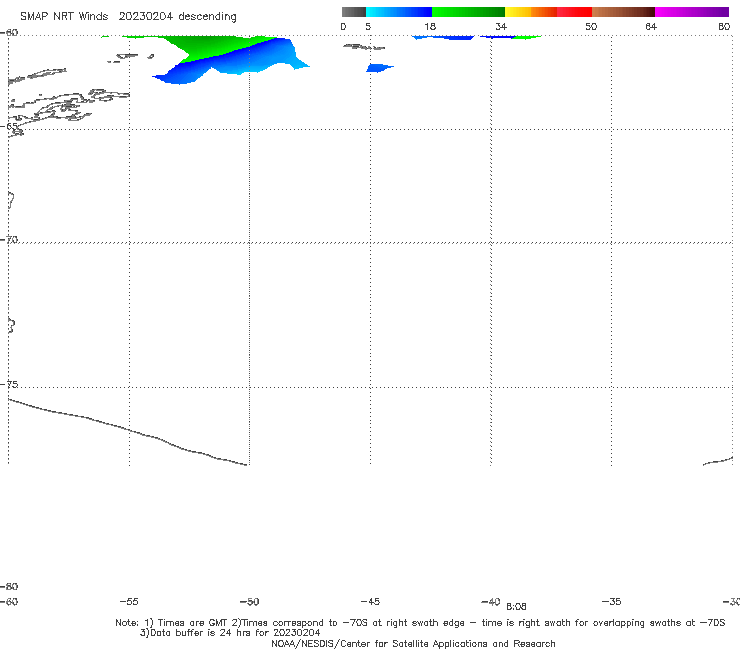
Task: Click the word "descending" in the title
Action: click(x=207, y=17)
